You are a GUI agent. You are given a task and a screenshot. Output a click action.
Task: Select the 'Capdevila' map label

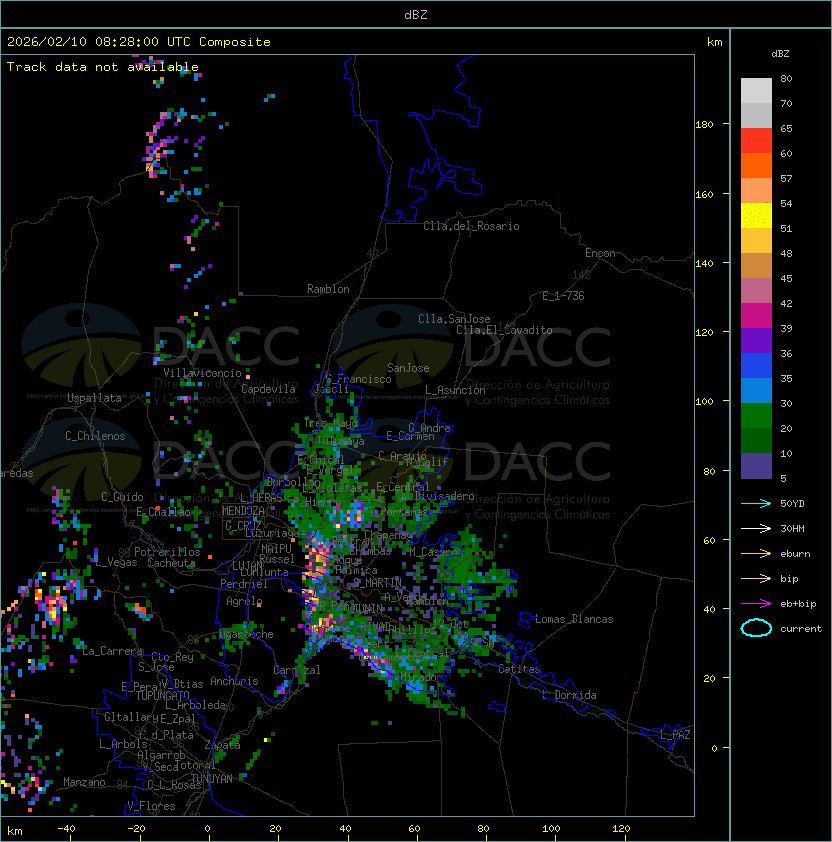[x=268, y=389]
